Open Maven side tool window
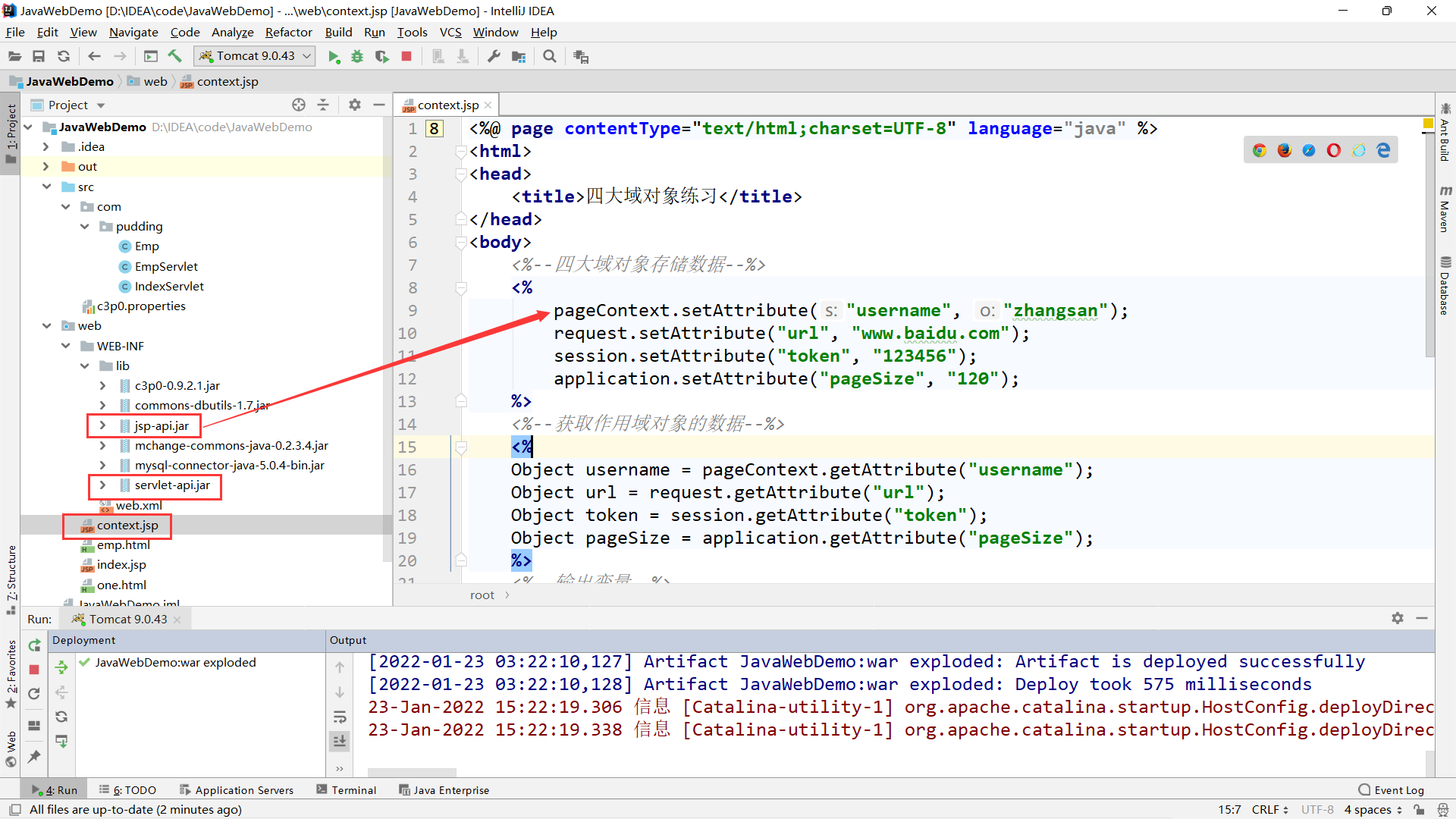The image size is (1456, 819). click(1445, 208)
